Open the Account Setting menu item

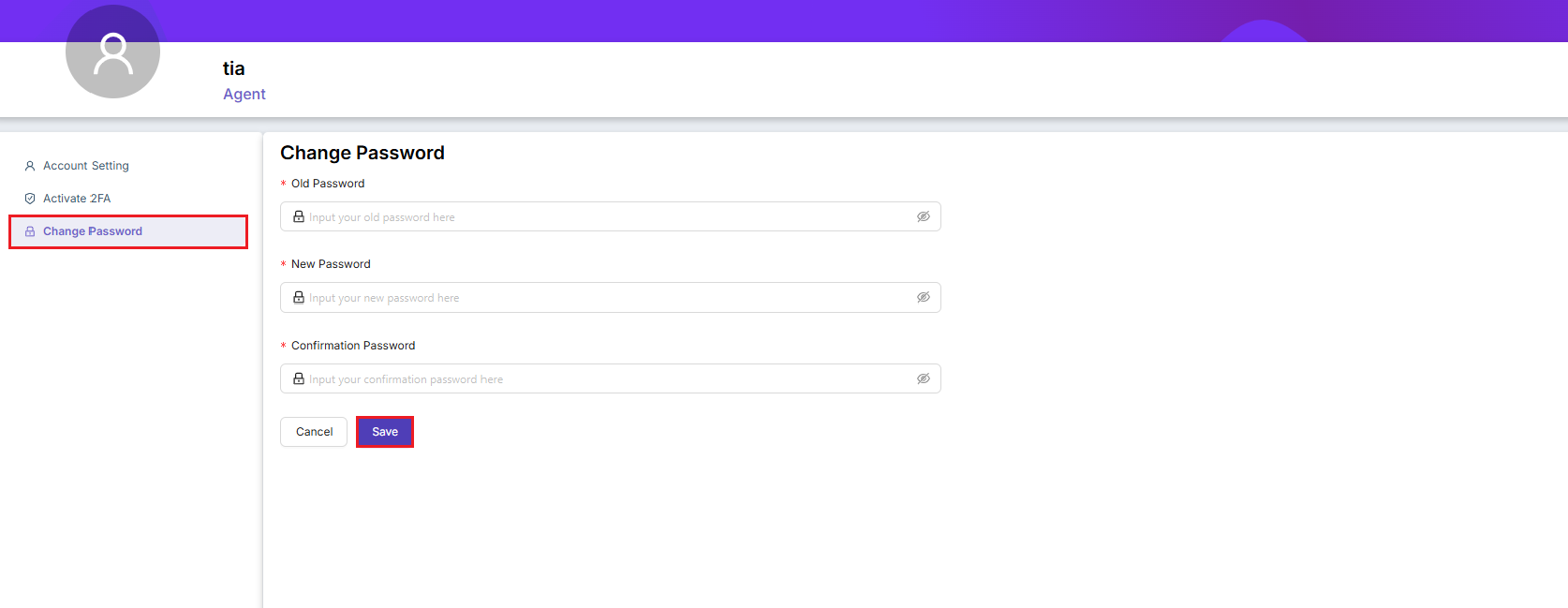(86, 166)
